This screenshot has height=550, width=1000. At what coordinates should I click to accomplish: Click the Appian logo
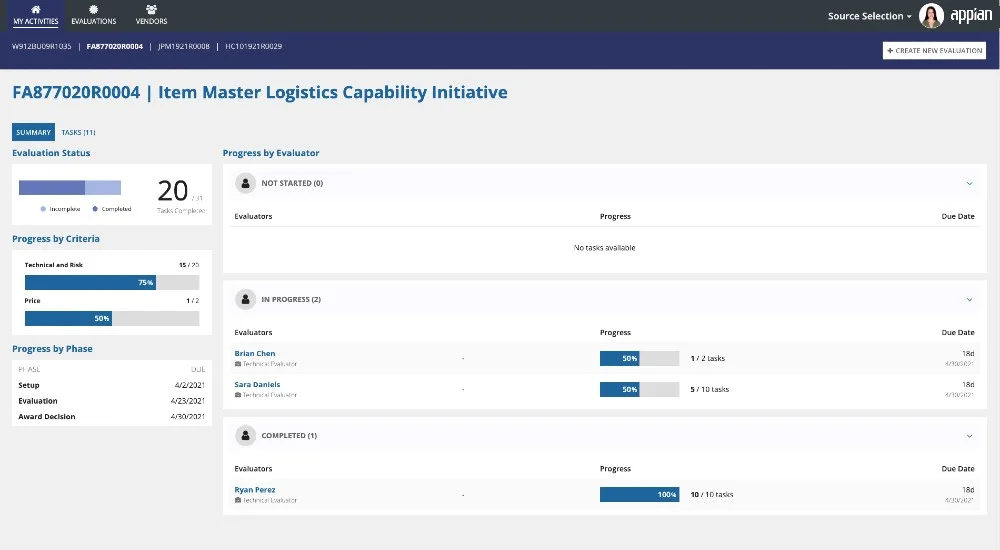[x=970, y=16]
